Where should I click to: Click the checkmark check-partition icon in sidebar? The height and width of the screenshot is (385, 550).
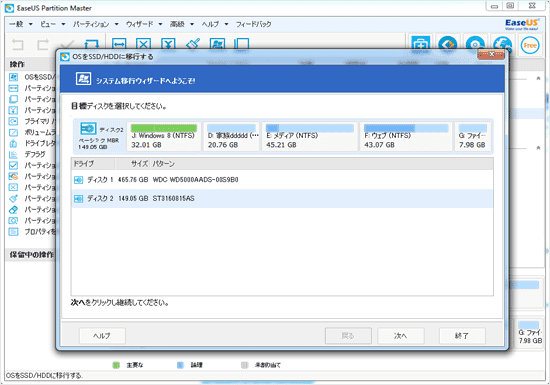(13, 165)
